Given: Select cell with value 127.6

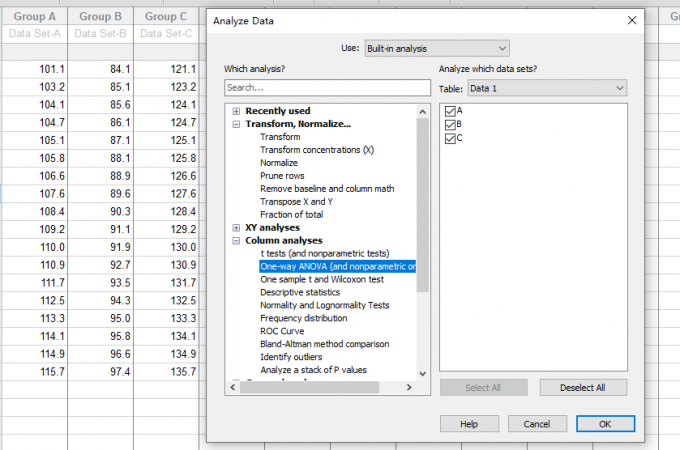Looking at the screenshot, I should (166, 194).
